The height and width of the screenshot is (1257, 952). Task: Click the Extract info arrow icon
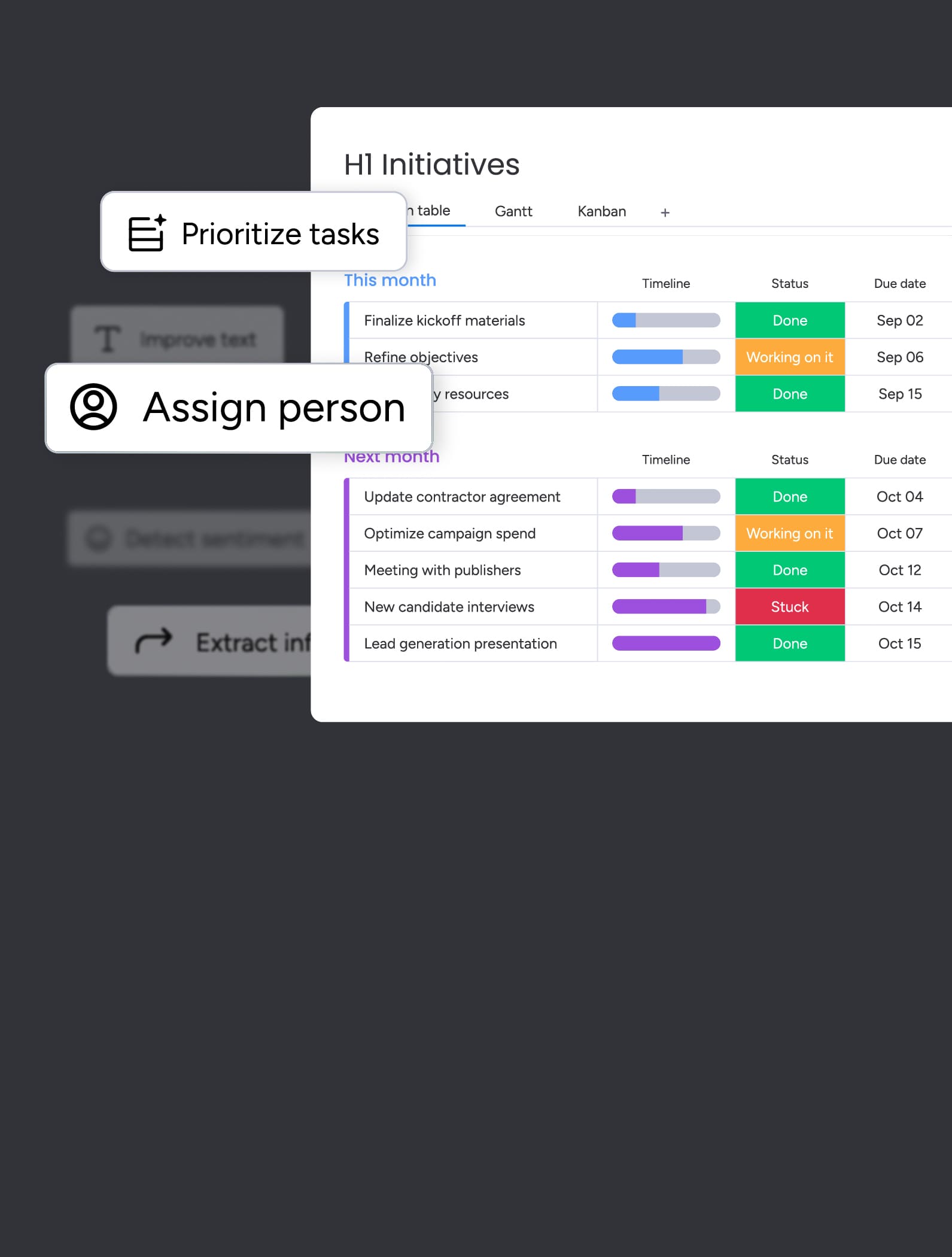154,641
